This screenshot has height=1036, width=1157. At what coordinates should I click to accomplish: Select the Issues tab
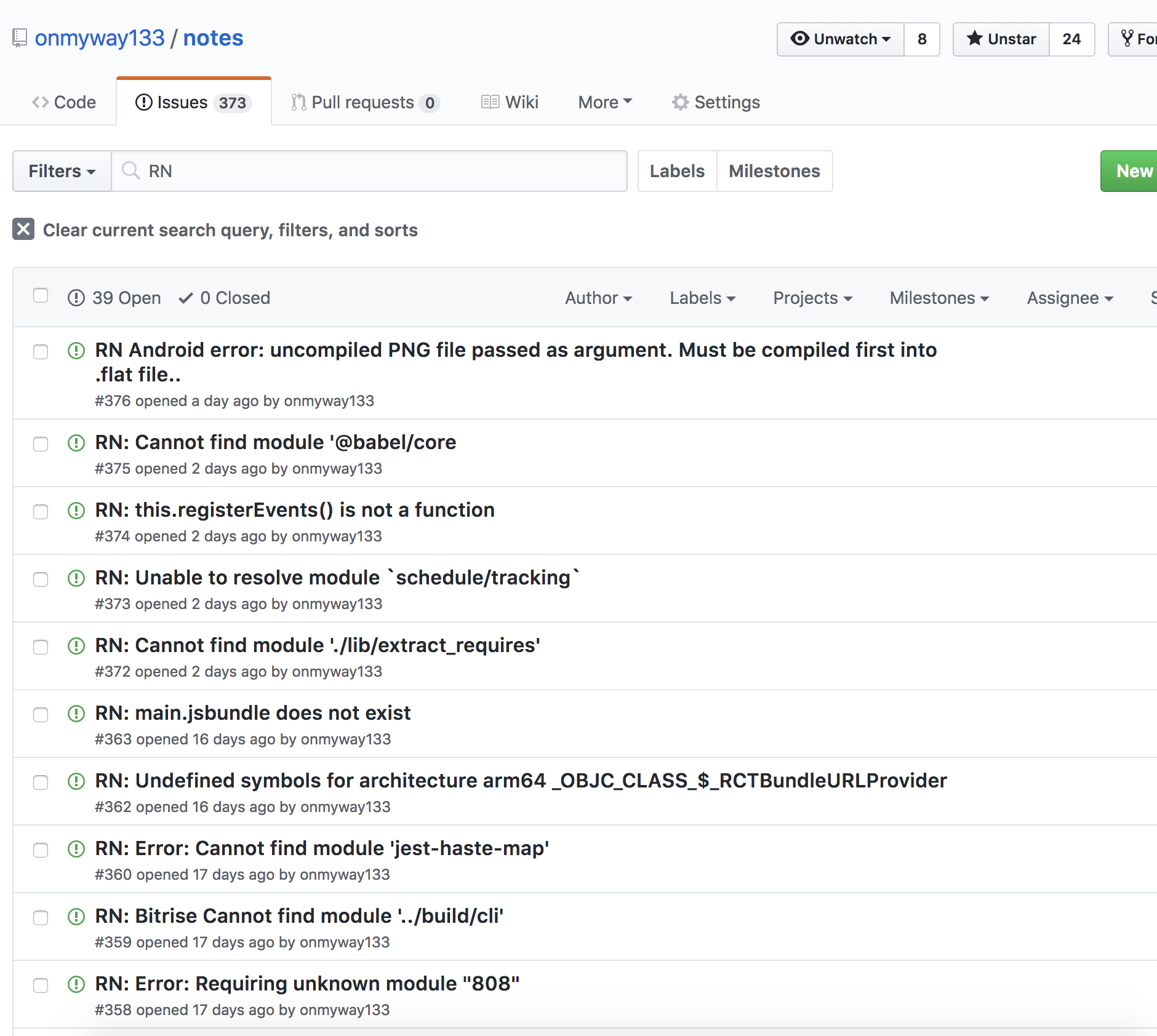pyautogui.click(x=193, y=102)
